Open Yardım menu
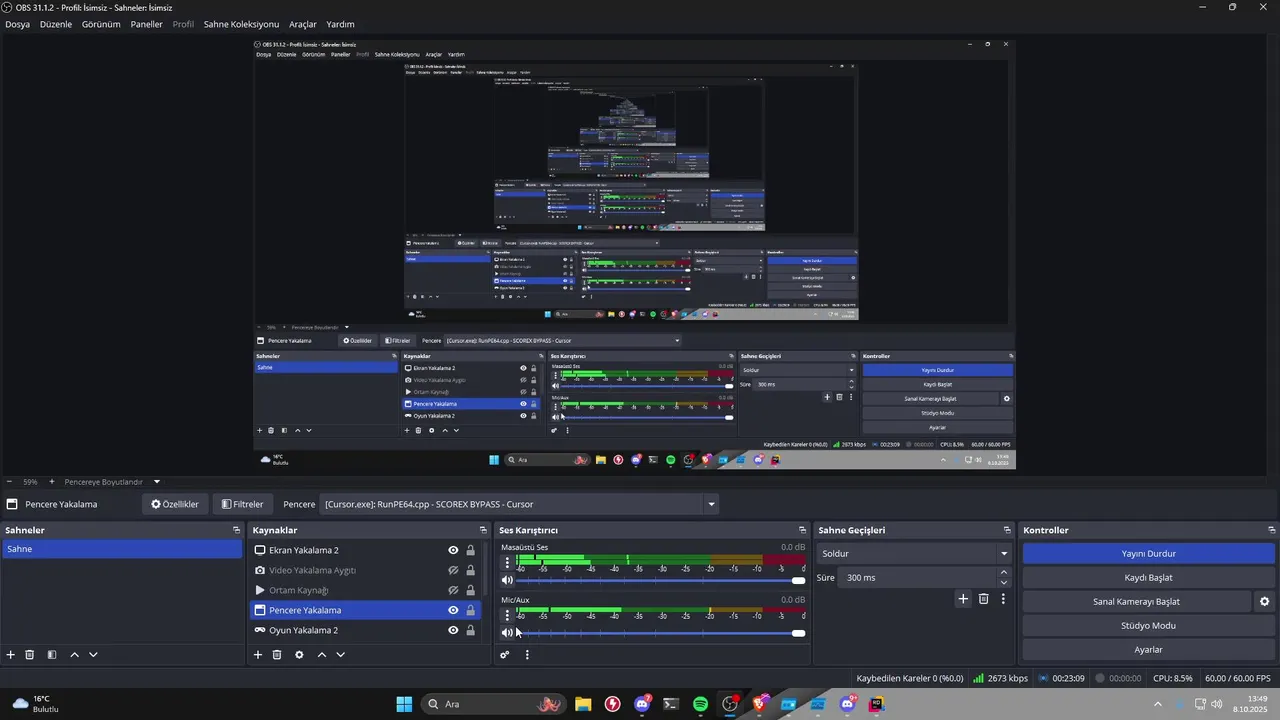 [x=340, y=24]
